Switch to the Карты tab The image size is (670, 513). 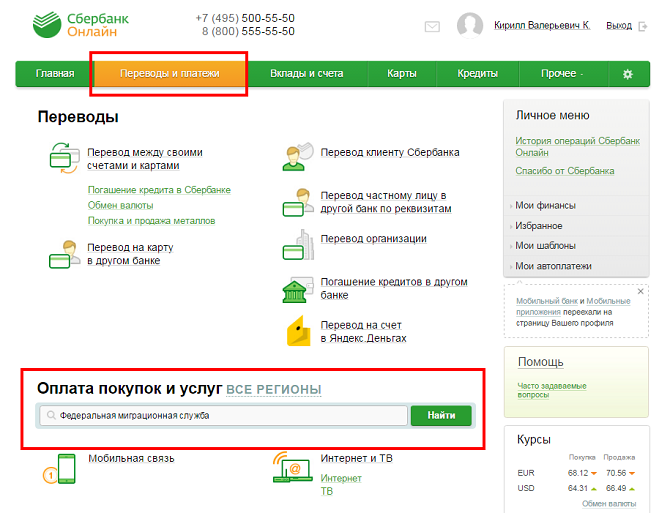(x=402, y=74)
